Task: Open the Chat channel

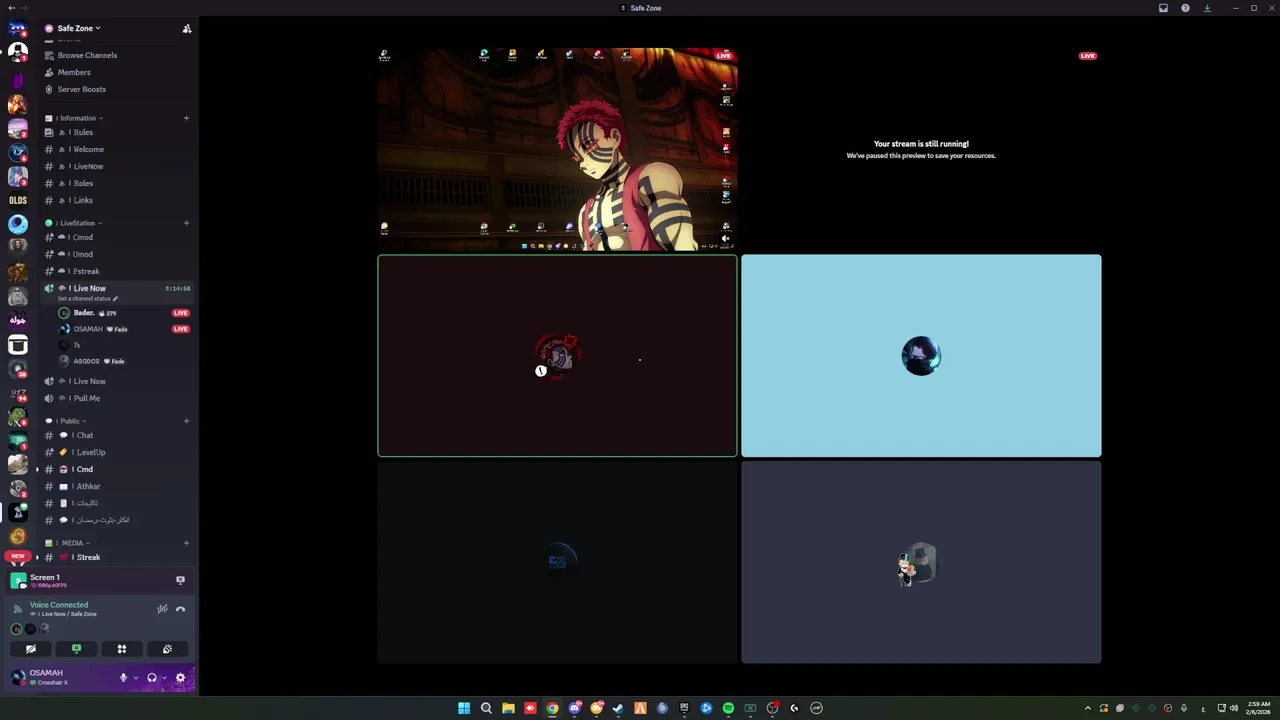Action: (84, 435)
